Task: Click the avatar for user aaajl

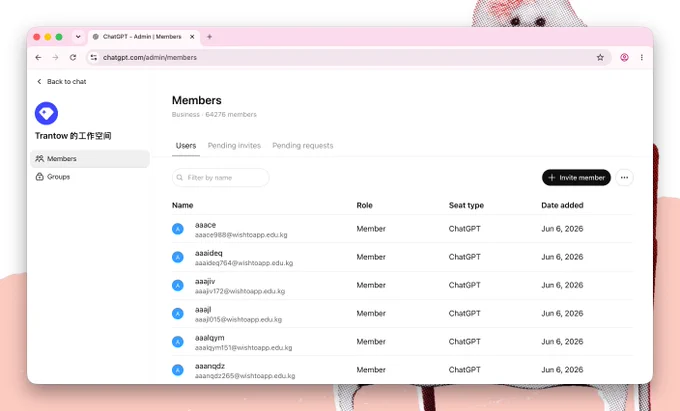Action: [178, 313]
